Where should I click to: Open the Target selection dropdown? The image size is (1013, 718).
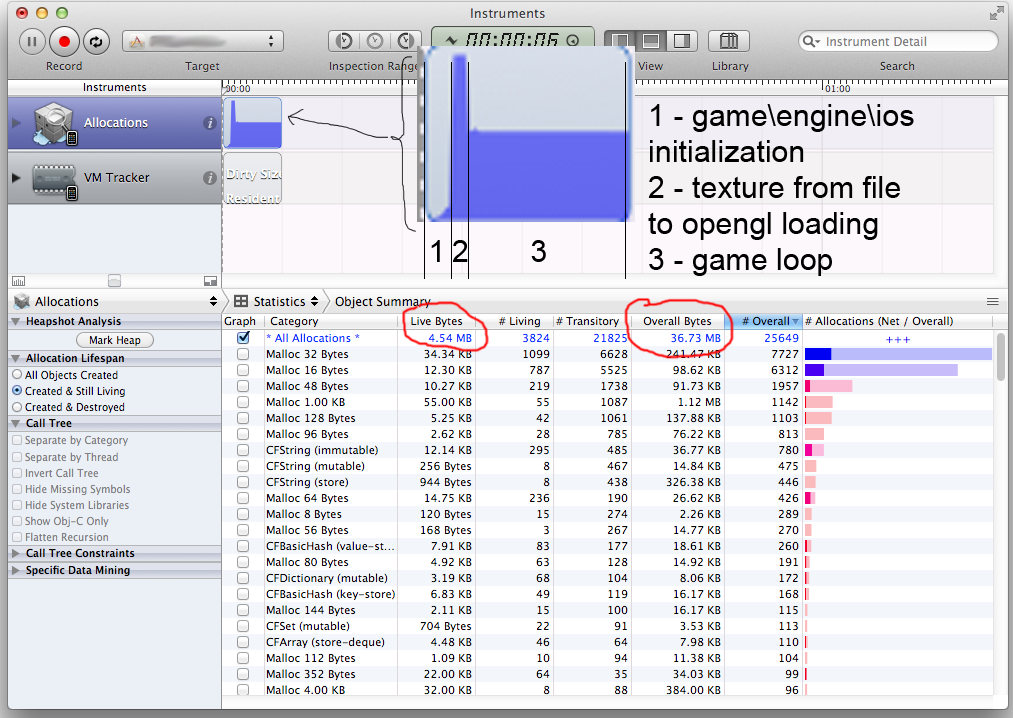tap(201, 41)
